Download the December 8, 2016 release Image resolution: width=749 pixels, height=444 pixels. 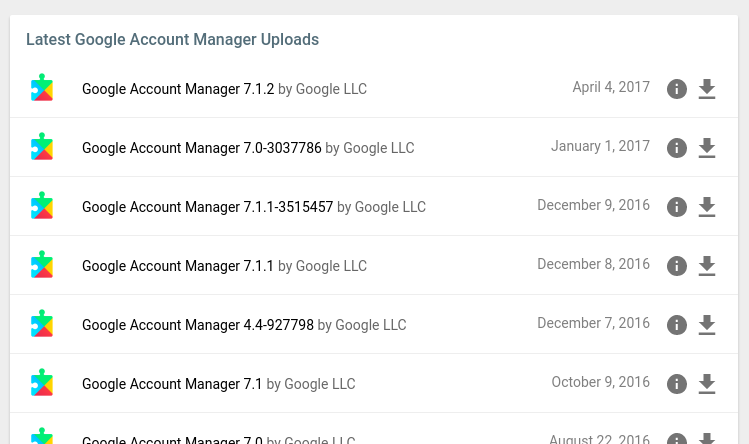(706, 266)
